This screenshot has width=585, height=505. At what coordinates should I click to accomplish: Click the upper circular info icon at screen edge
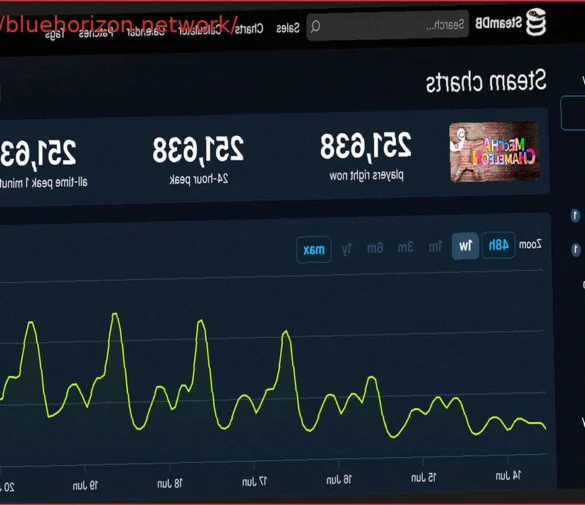[575, 216]
